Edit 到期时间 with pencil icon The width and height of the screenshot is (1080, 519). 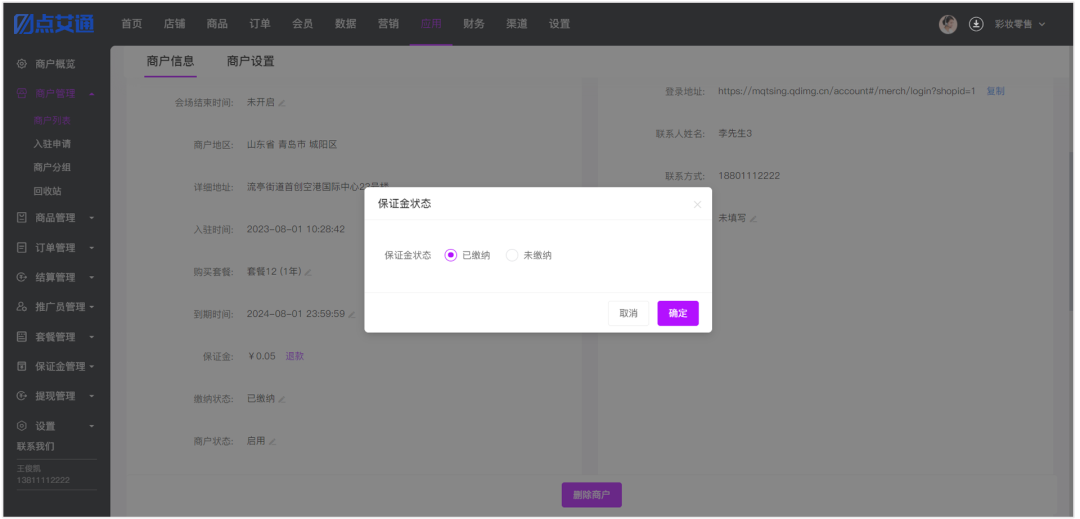(x=352, y=315)
